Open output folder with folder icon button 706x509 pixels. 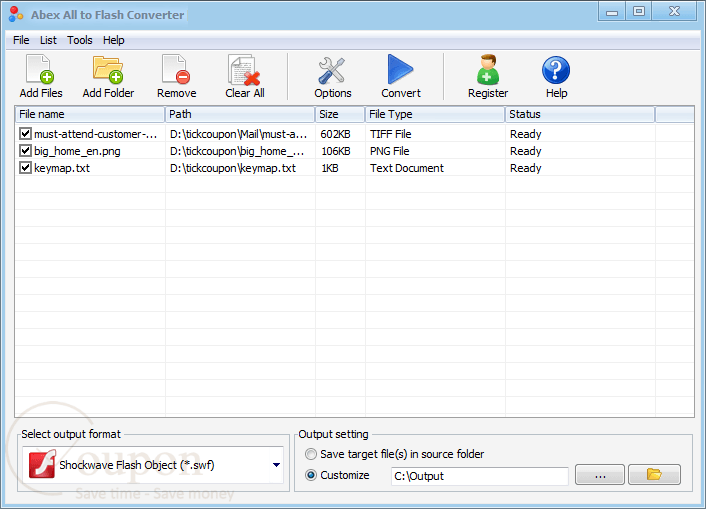[654, 474]
